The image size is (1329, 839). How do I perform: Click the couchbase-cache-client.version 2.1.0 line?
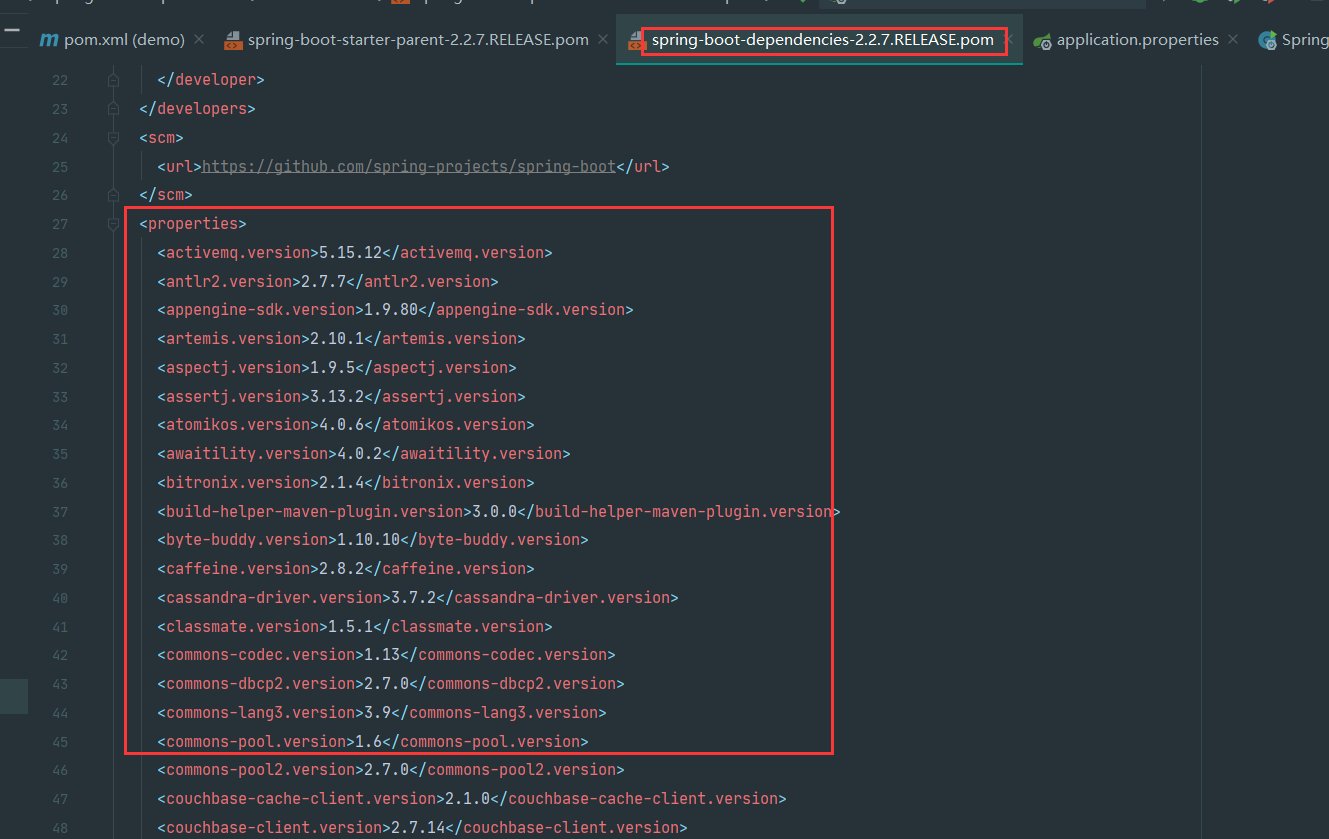(x=472, y=798)
